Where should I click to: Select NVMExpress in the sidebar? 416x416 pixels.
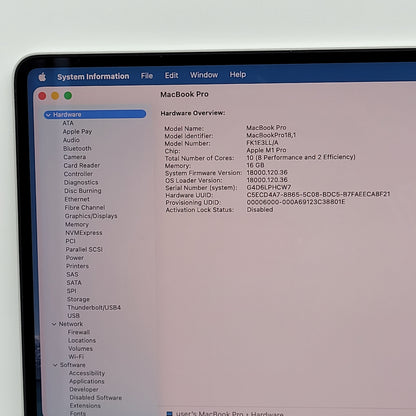pyautogui.click(x=84, y=233)
